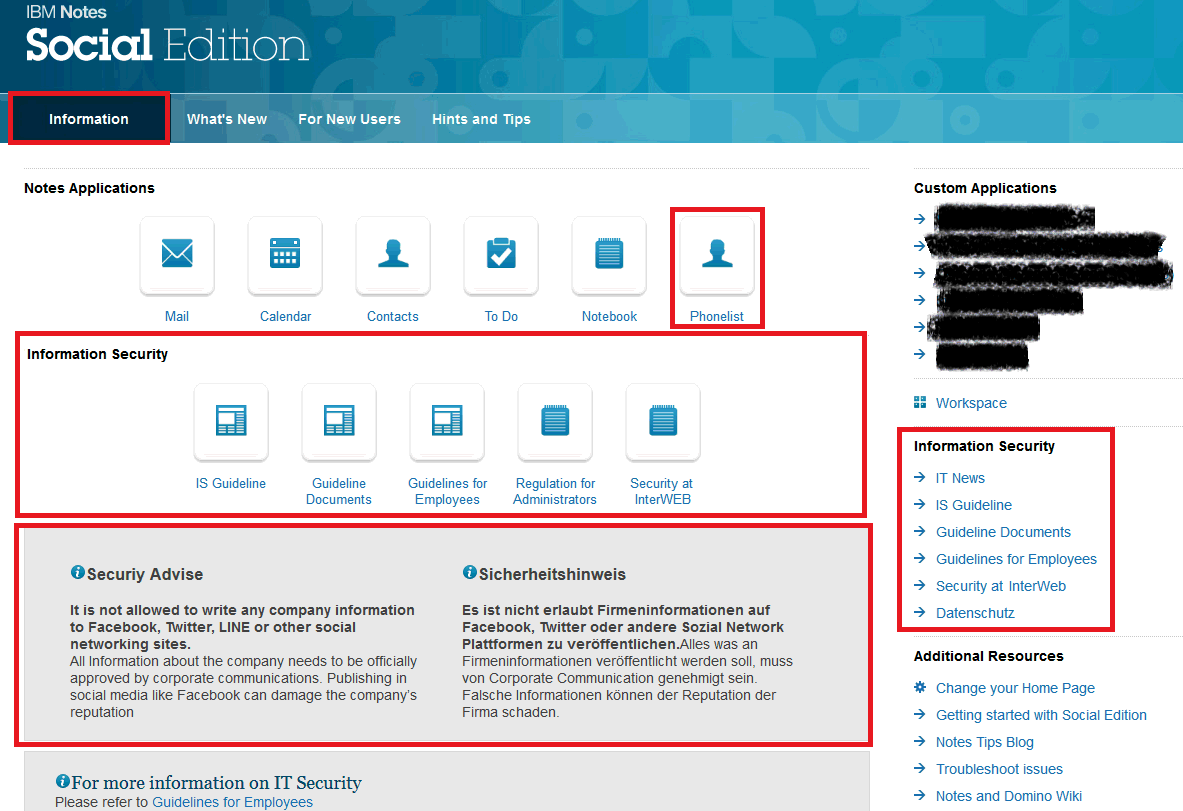Switch to the What's New tab
Screen dimensions: 1183x811
227,119
